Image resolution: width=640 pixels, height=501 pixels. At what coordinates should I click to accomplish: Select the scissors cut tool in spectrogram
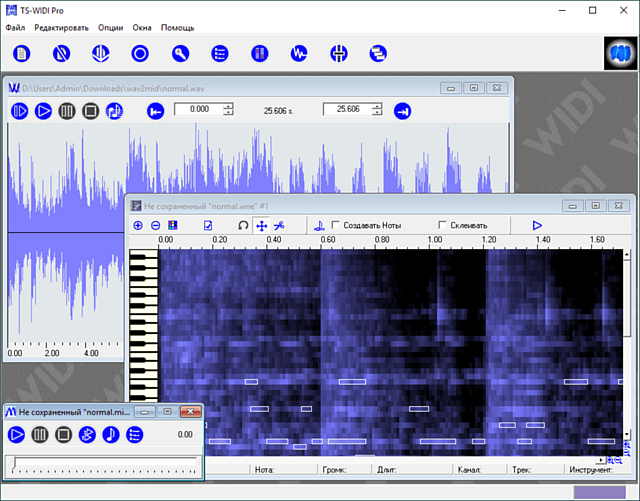click(x=279, y=226)
